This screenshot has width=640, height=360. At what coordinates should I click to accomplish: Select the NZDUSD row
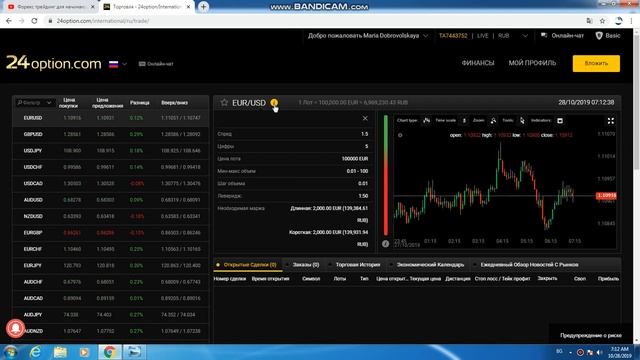coord(110,216)
